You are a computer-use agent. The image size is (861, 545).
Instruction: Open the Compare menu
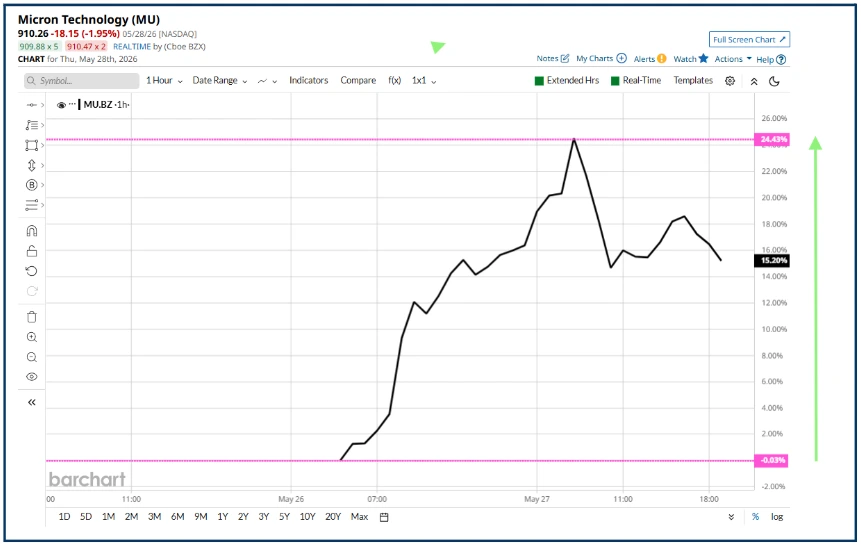358,81
